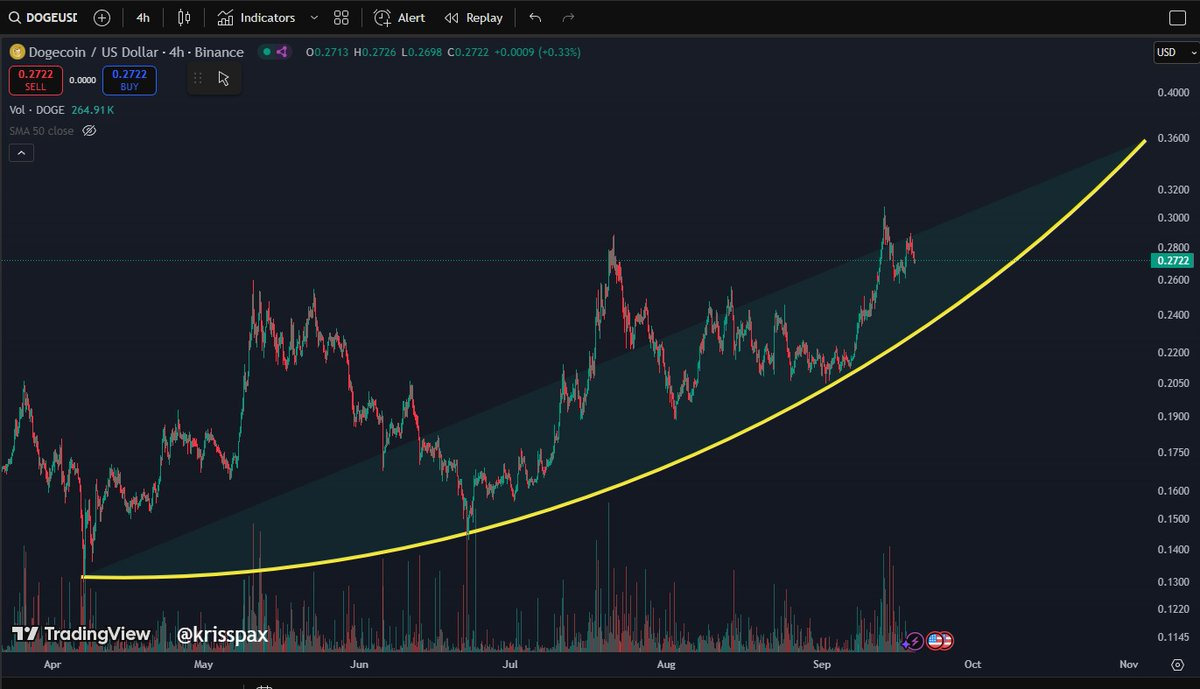Click the Oct time axis label
This screenshot has height=689, width=1200.
click(972, 664)
